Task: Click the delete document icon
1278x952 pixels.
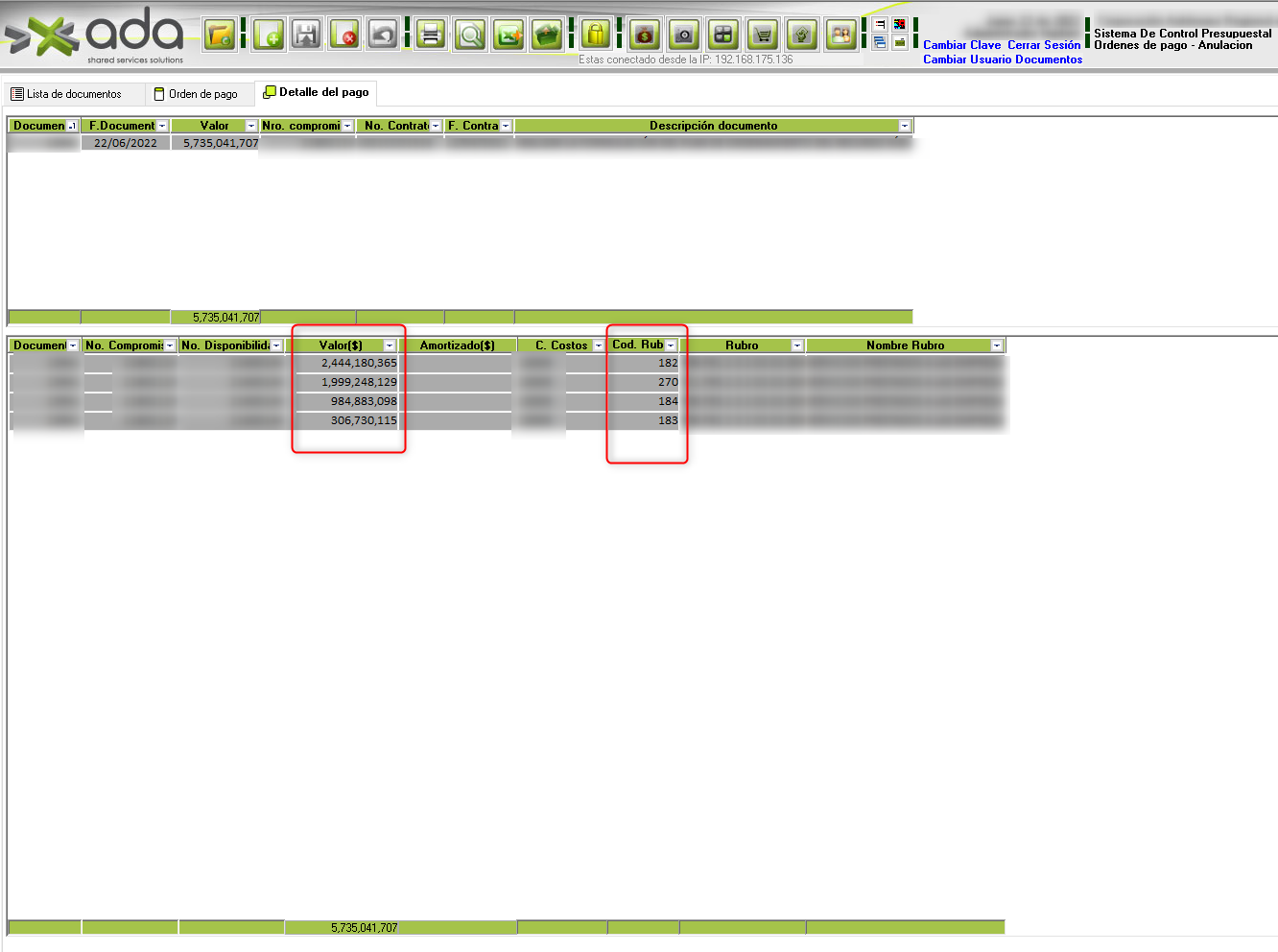Action: click(344, 36)
